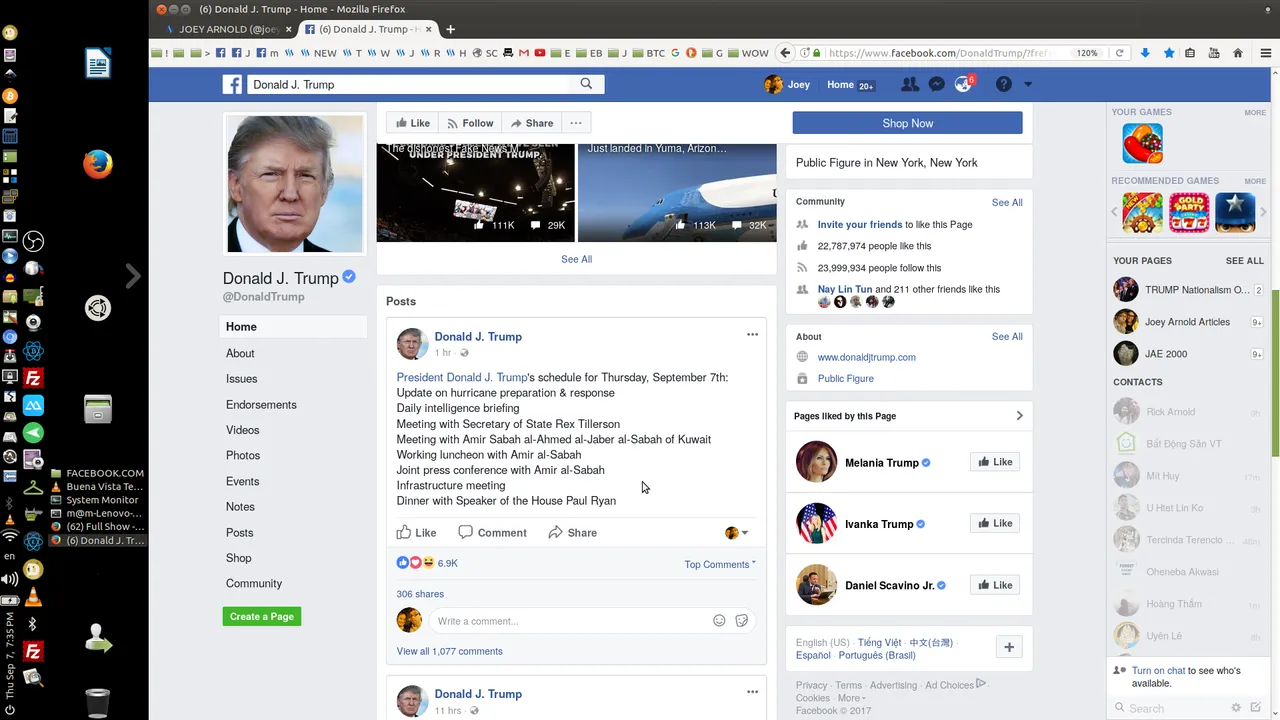
Task: Click See All beside Community heading
Action: pos(1007,202)
